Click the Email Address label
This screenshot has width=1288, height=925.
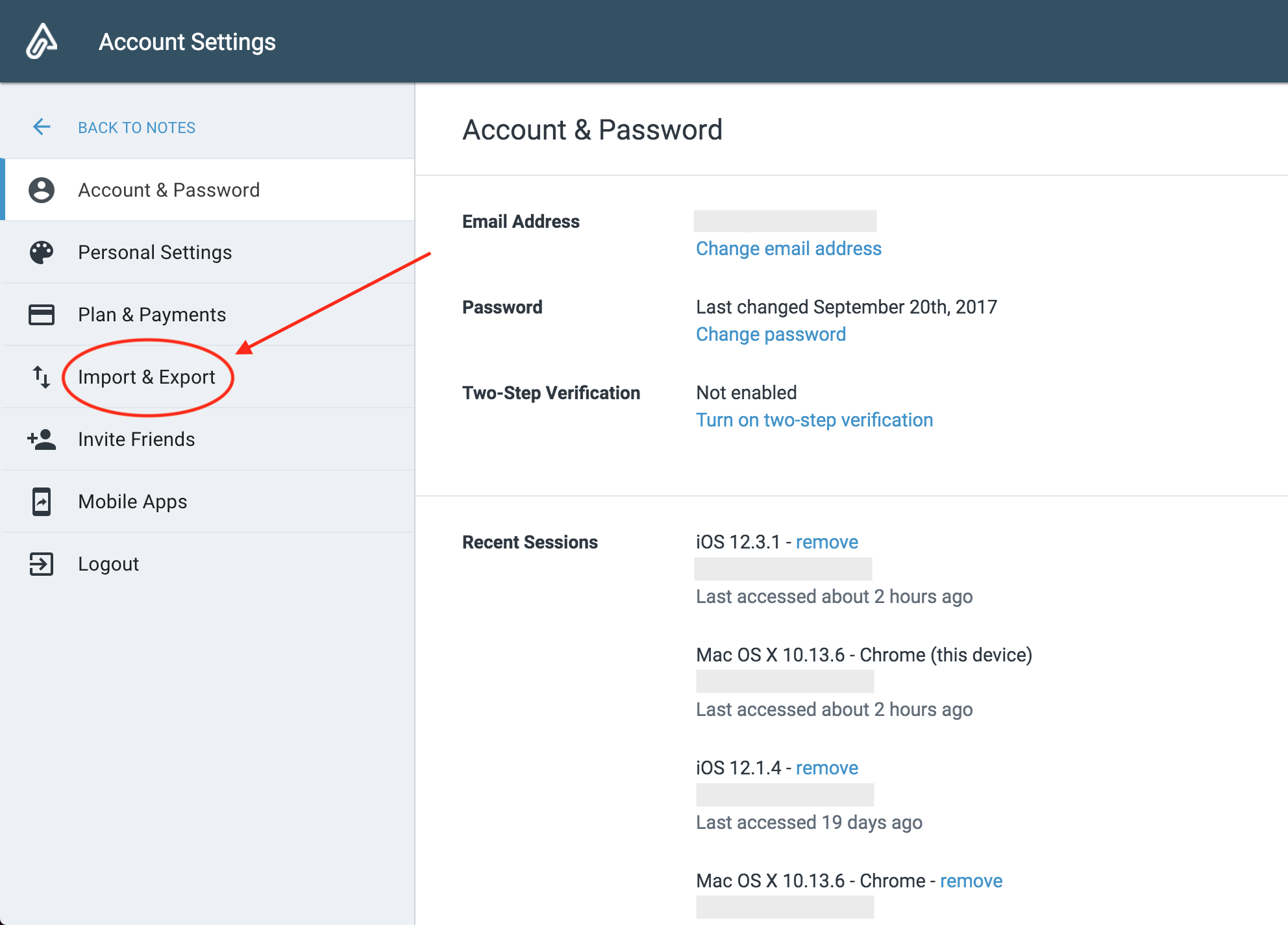tap(521, 221)
